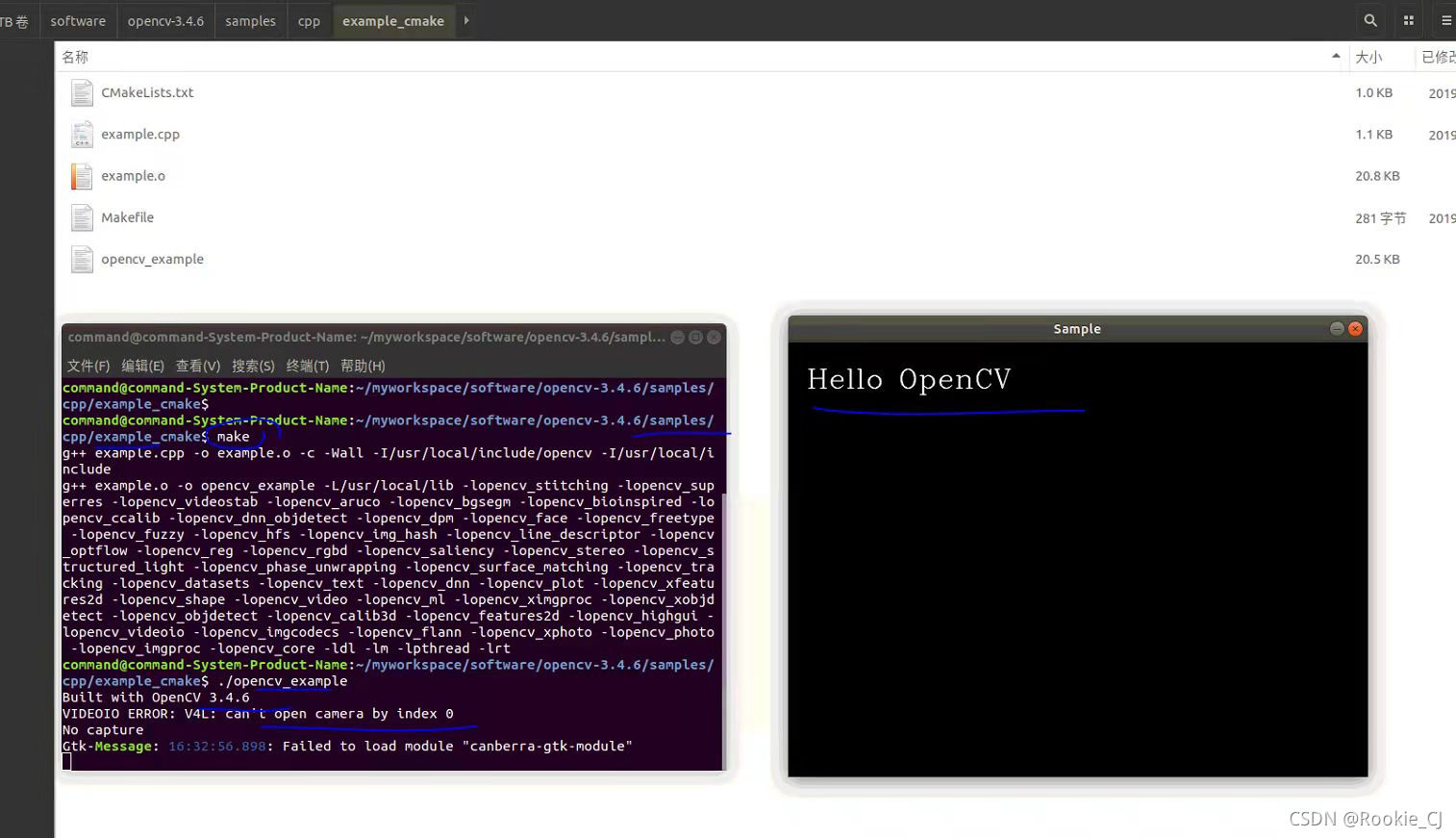Select example_cmake path bar segment
The width and height of the screenshot is (1456, 838).
click(393, 20)
